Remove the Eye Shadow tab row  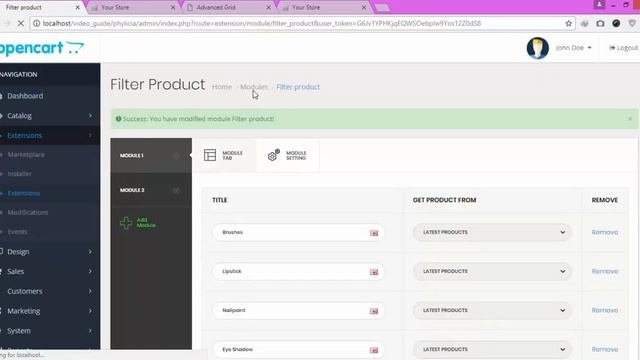(605, 349)
